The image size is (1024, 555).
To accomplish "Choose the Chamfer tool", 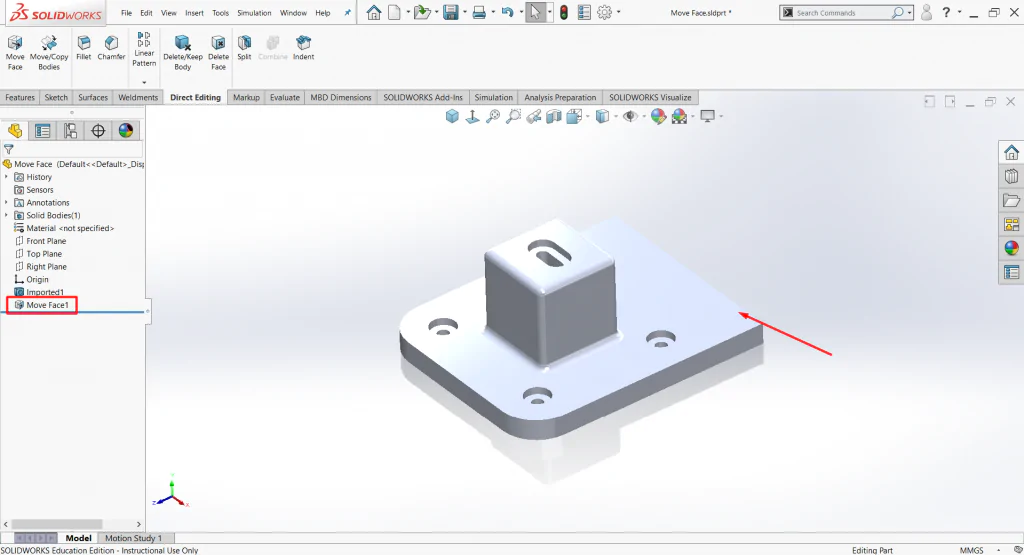I will coord(111,48).
